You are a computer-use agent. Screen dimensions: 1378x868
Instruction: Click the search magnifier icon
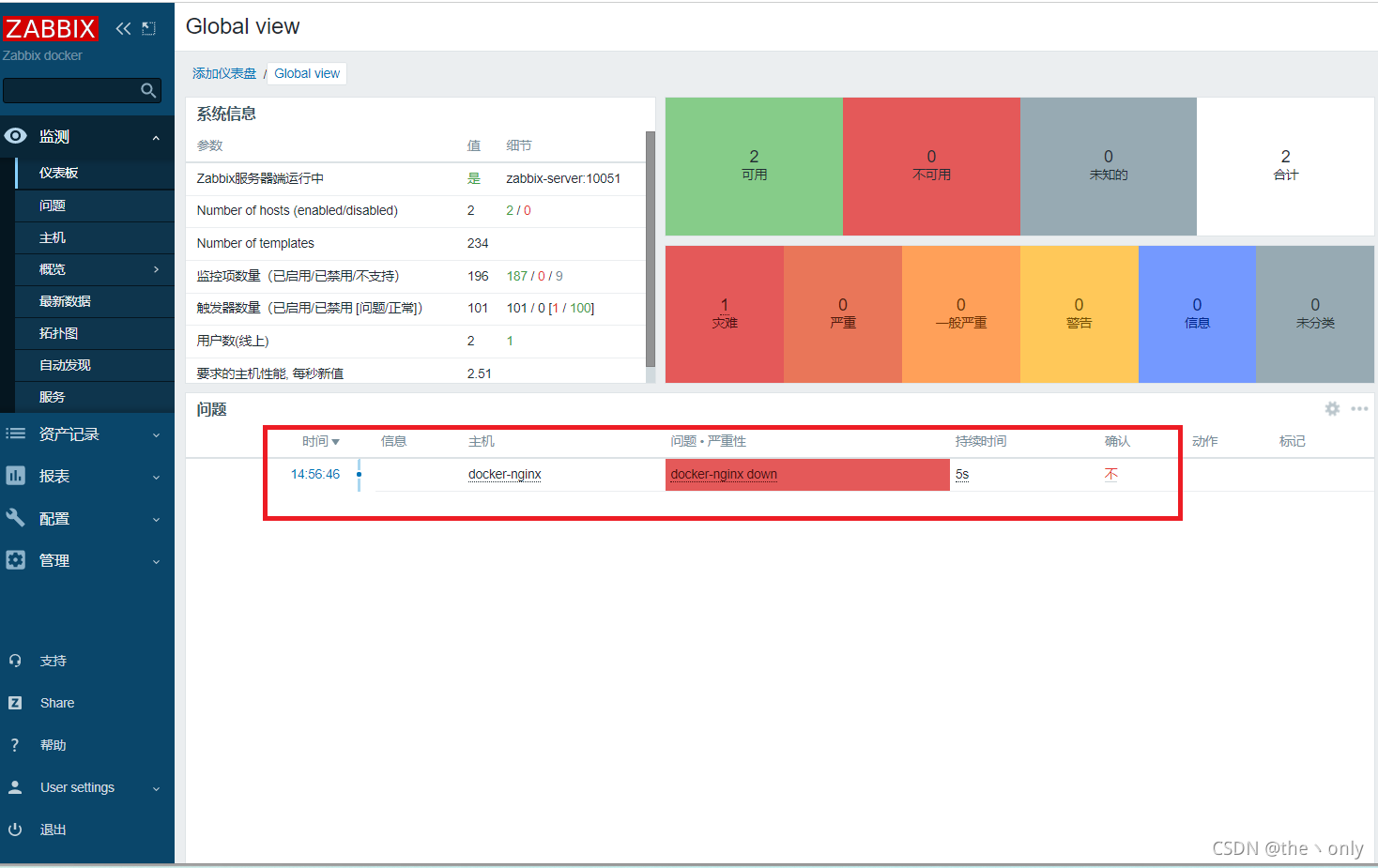point(148,90)
